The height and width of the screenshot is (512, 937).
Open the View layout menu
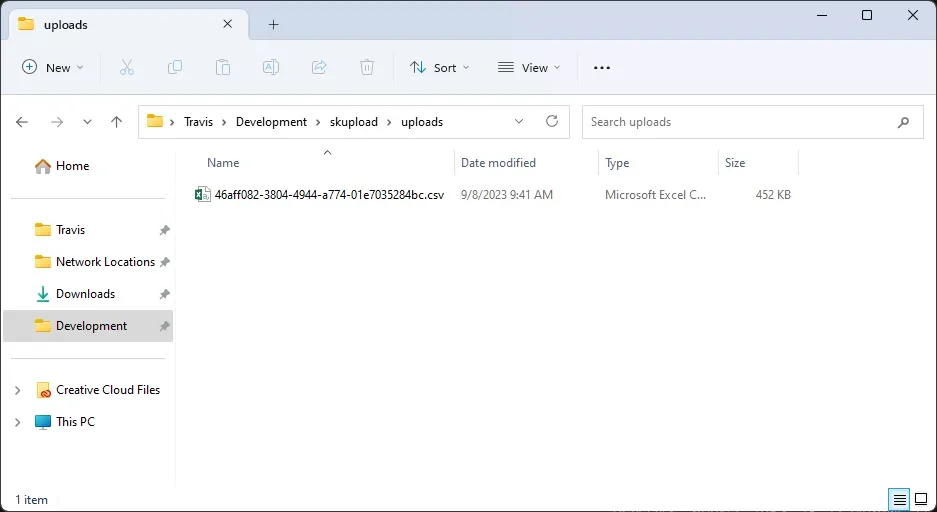(x=529, y=67)
